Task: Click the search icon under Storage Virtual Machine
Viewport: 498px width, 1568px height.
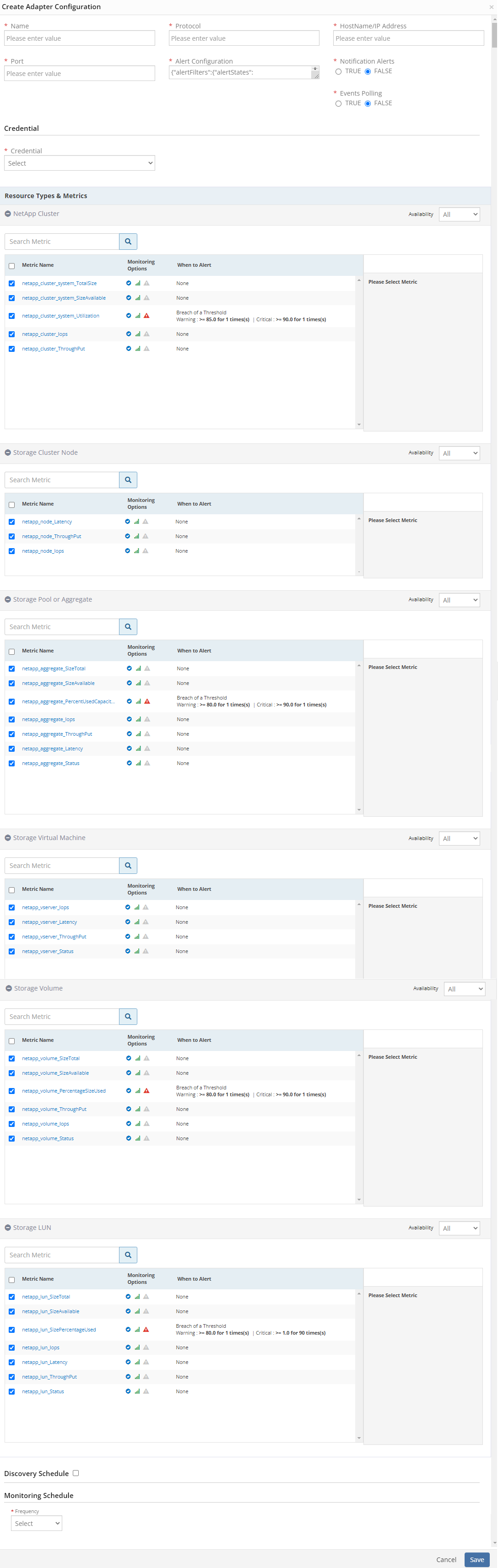Action: click(128, 866)
